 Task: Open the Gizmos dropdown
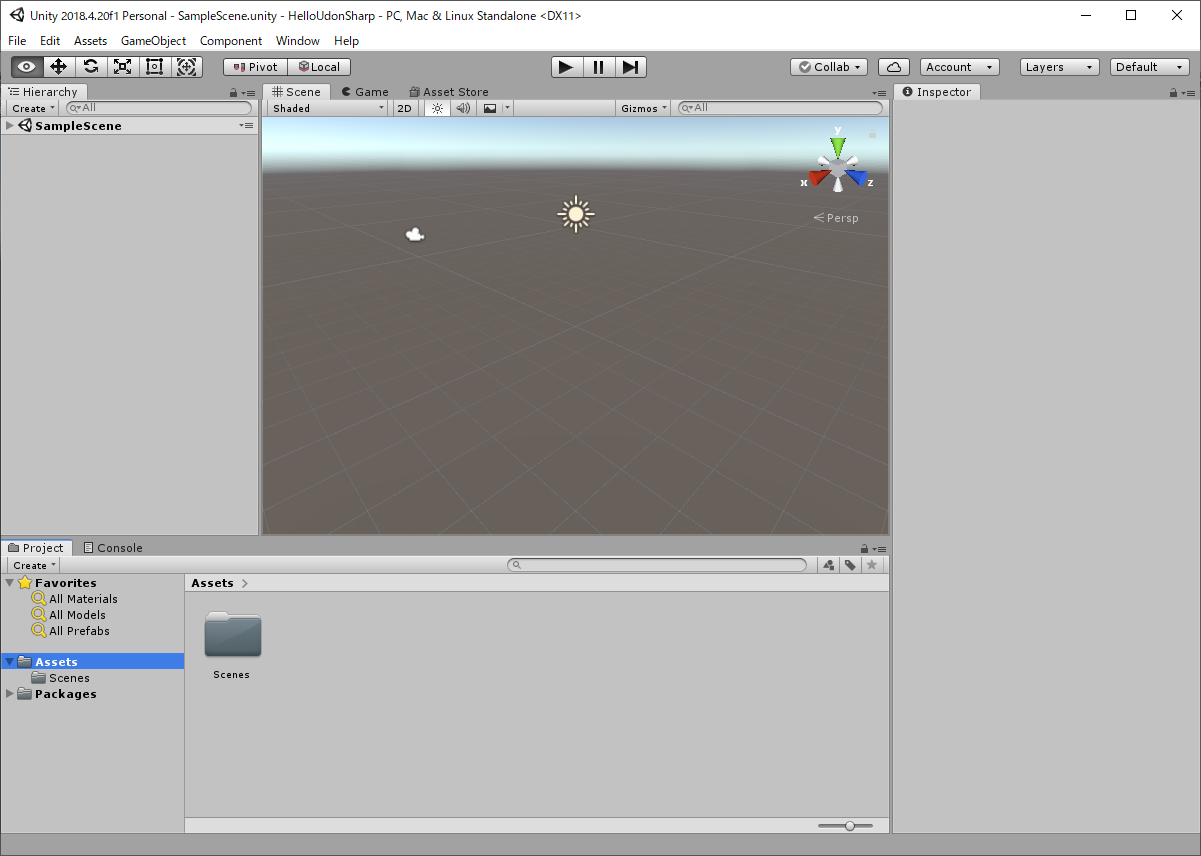click(x=643, y=108)
